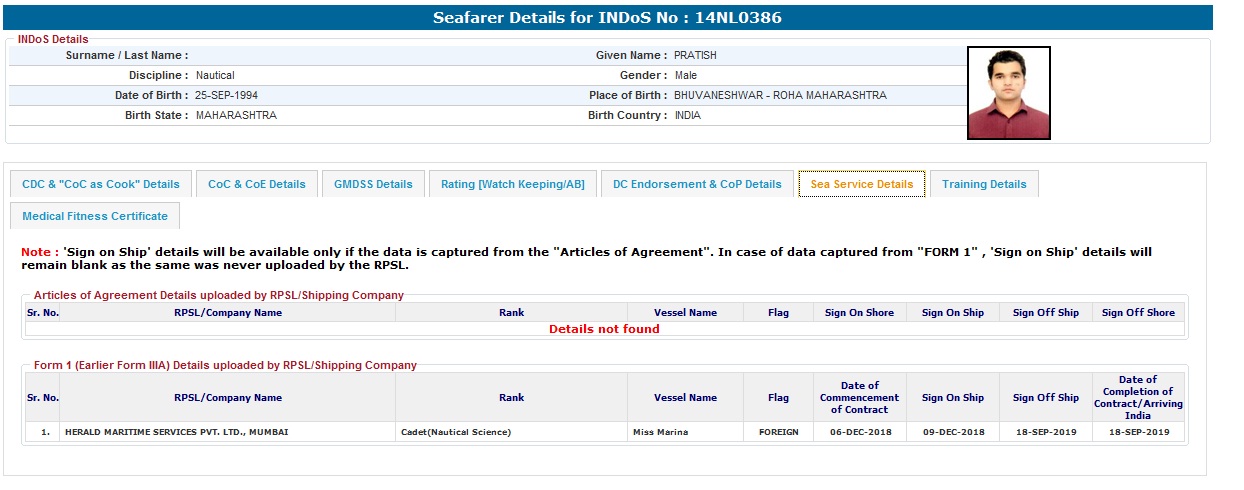Click the seafarer profile photo
The height and width of the screenshot is (490, 1244).
pos(1008,93)
